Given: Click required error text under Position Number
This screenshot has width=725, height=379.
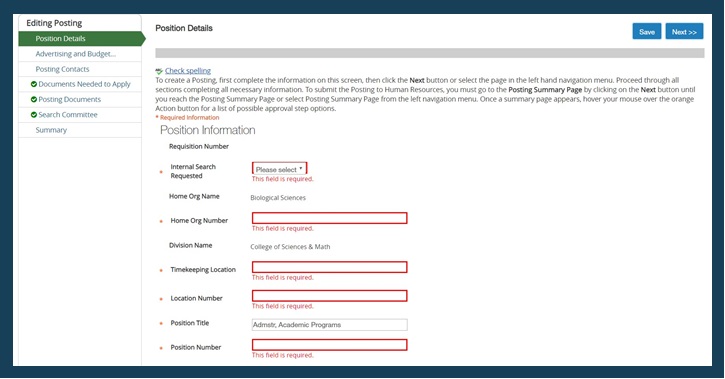Looking at the screenshot, I should (x=283, y=355).
